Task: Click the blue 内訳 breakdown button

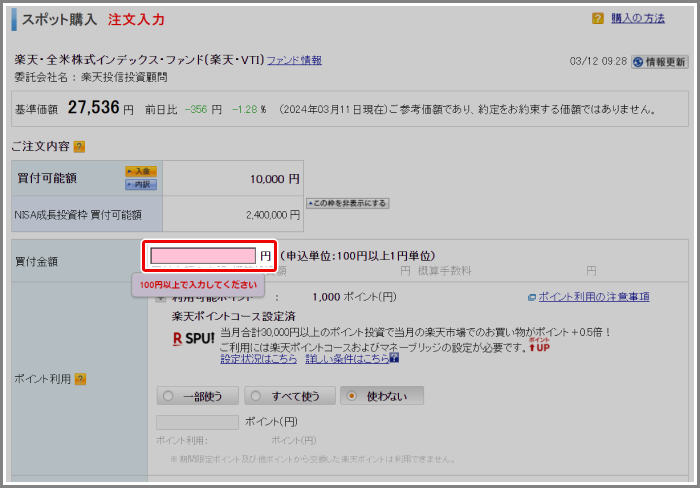Action: 141,184
